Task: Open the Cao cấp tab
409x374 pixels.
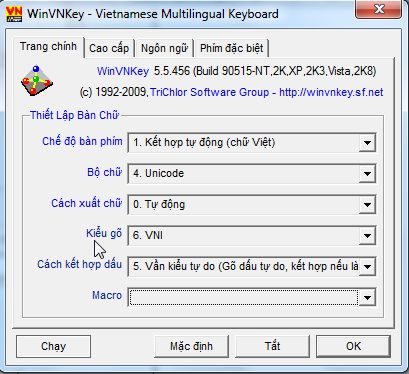Action: (109, 48)
